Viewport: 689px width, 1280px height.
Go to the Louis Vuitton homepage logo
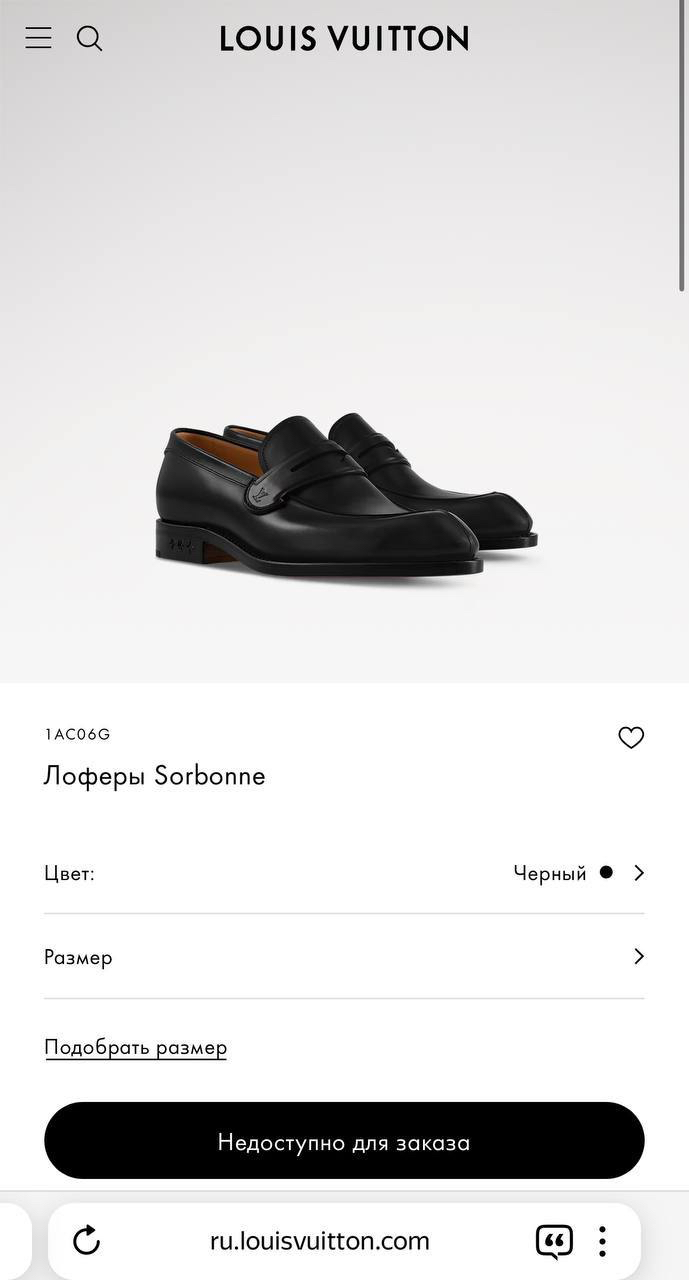coord(344,39)
